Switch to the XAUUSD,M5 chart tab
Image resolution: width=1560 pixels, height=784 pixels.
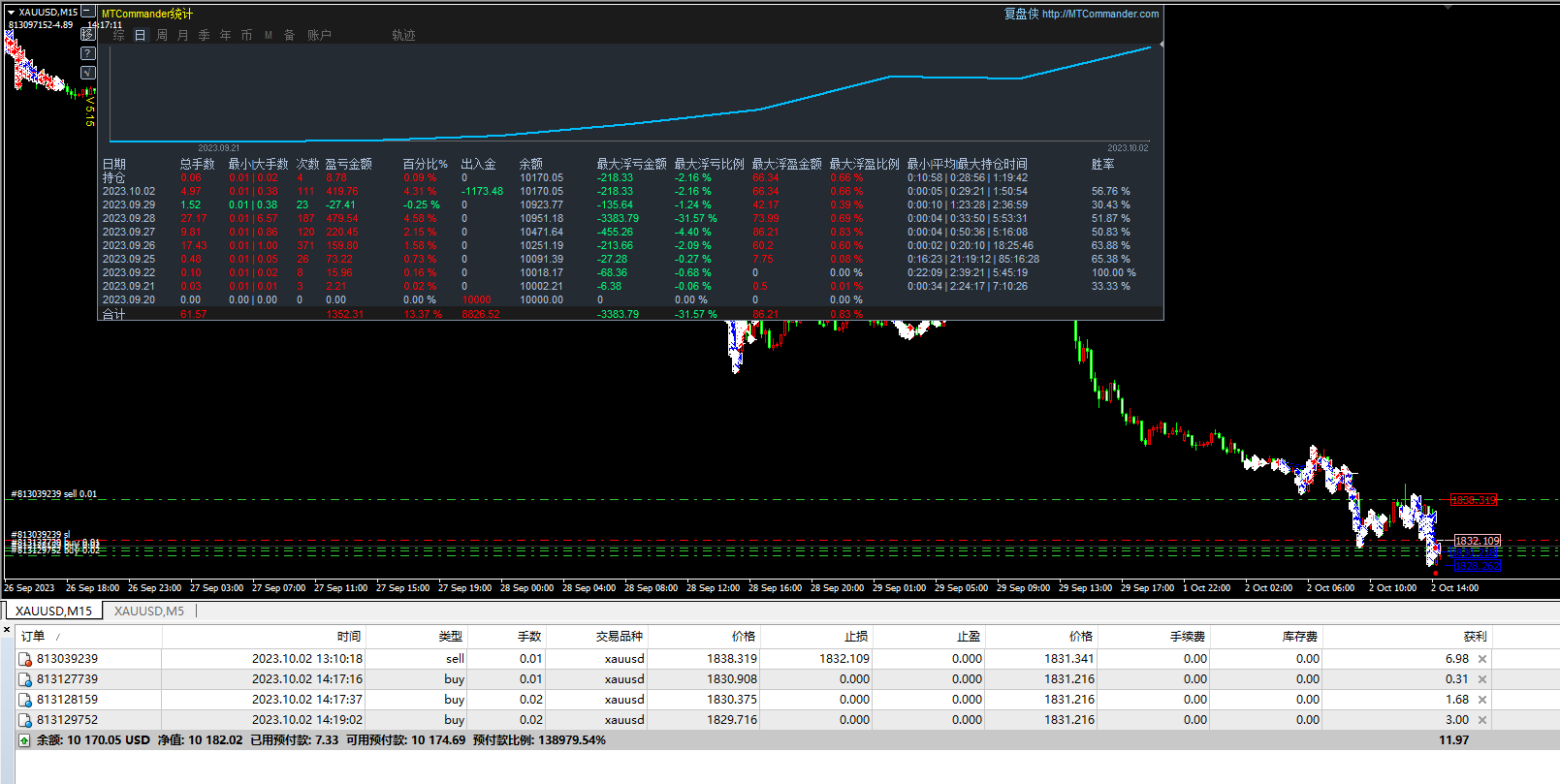coord(148,612)
